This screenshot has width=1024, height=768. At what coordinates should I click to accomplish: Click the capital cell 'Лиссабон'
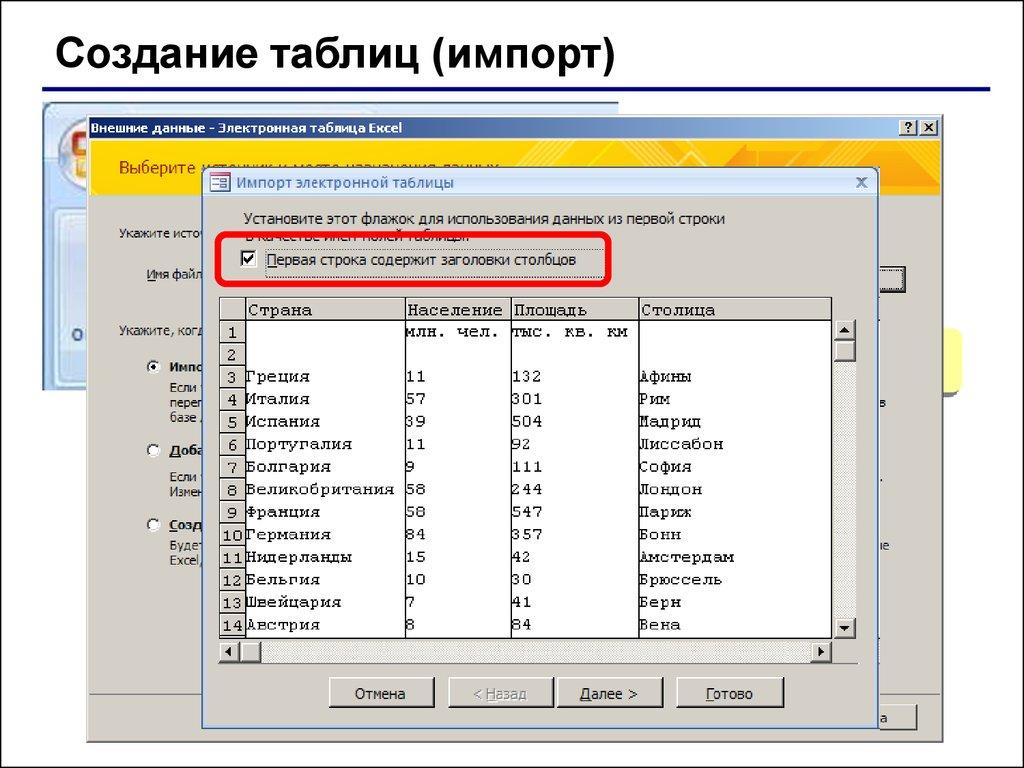[735, 444]
